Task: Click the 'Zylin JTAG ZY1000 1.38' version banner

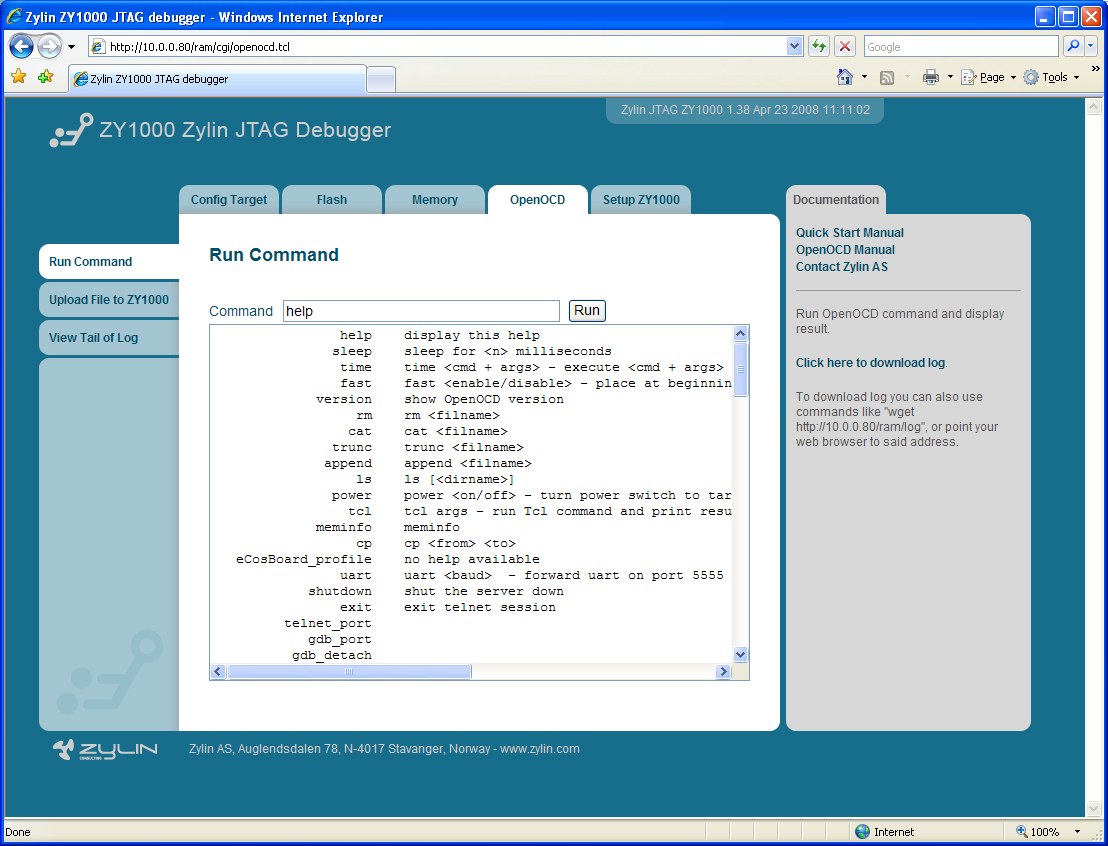Action: [745, 110]
